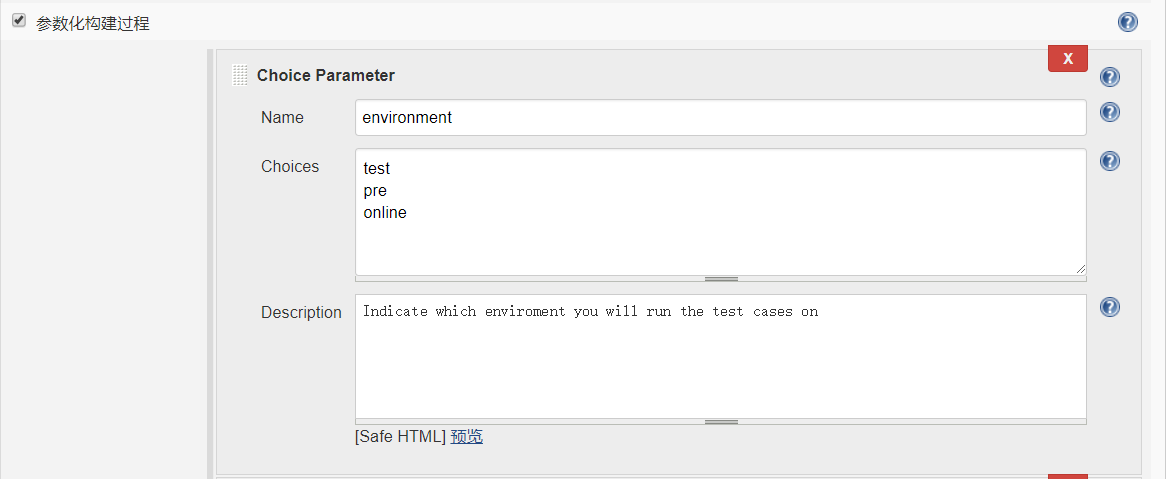Image resolution: width=1167 pixels, height=479 pixels.
Task: Open help for 参数化构建过程 option
Action: click(x=1128, y=22)
